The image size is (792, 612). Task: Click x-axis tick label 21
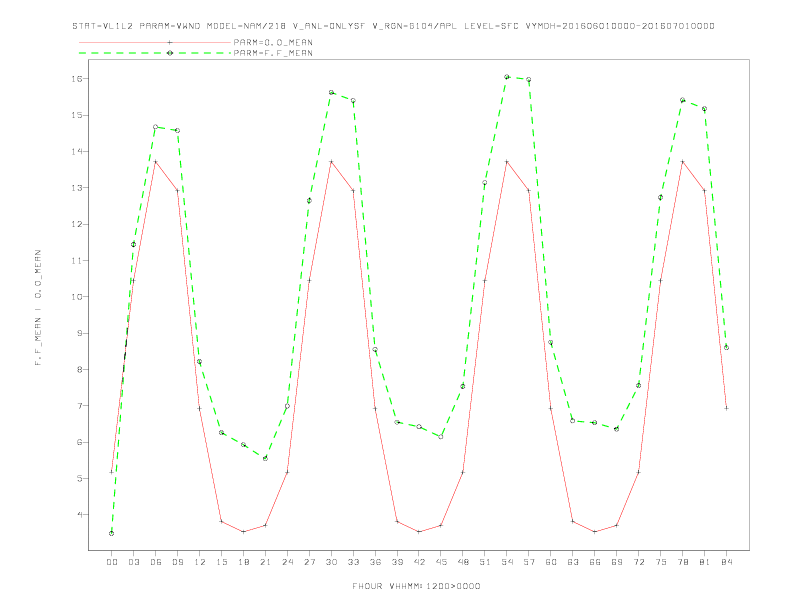[x=265, y=562]
